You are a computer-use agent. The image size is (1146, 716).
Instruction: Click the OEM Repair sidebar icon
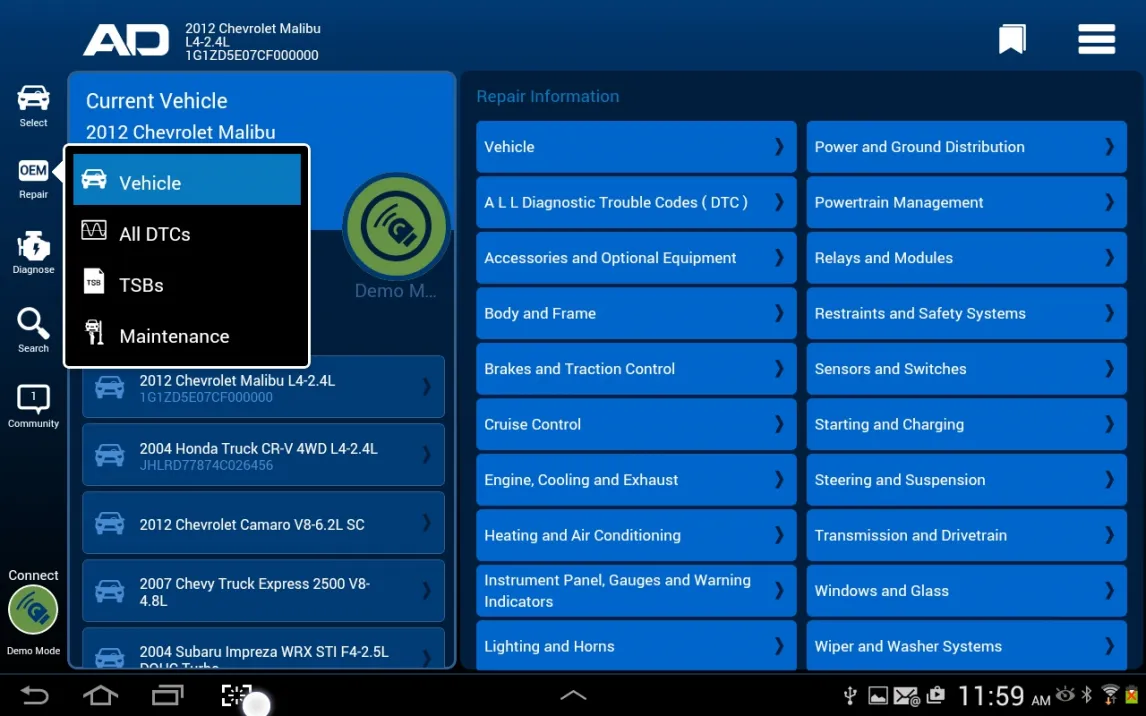tap(33, 177)
